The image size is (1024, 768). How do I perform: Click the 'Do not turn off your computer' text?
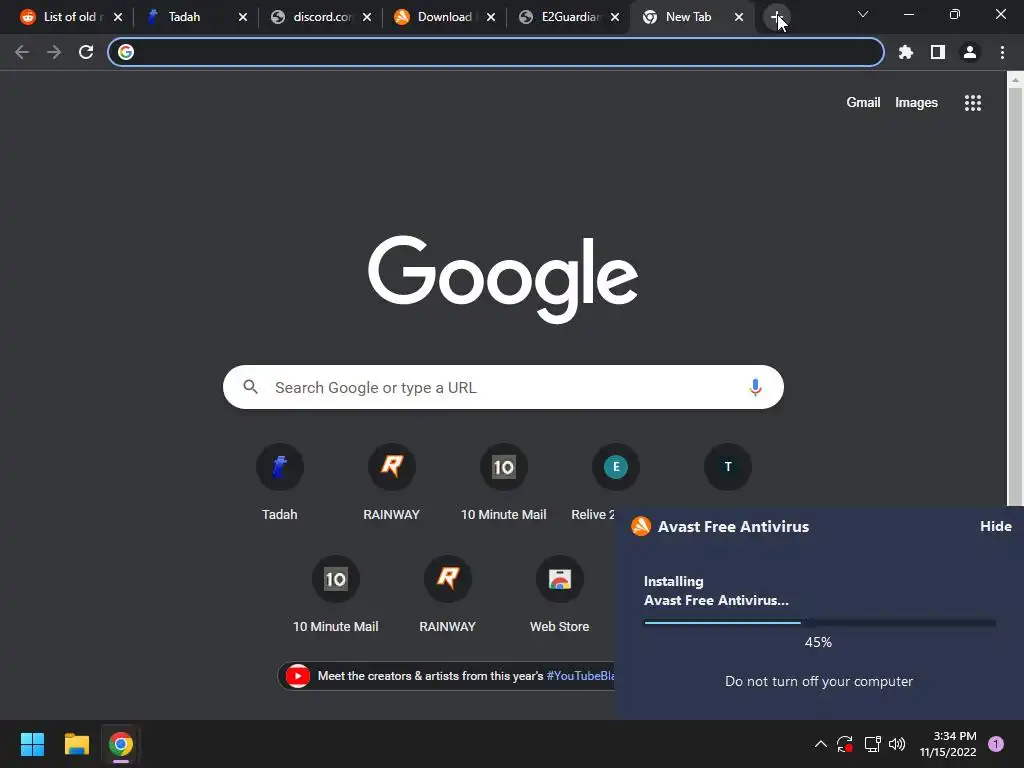(x=819, y=681)
